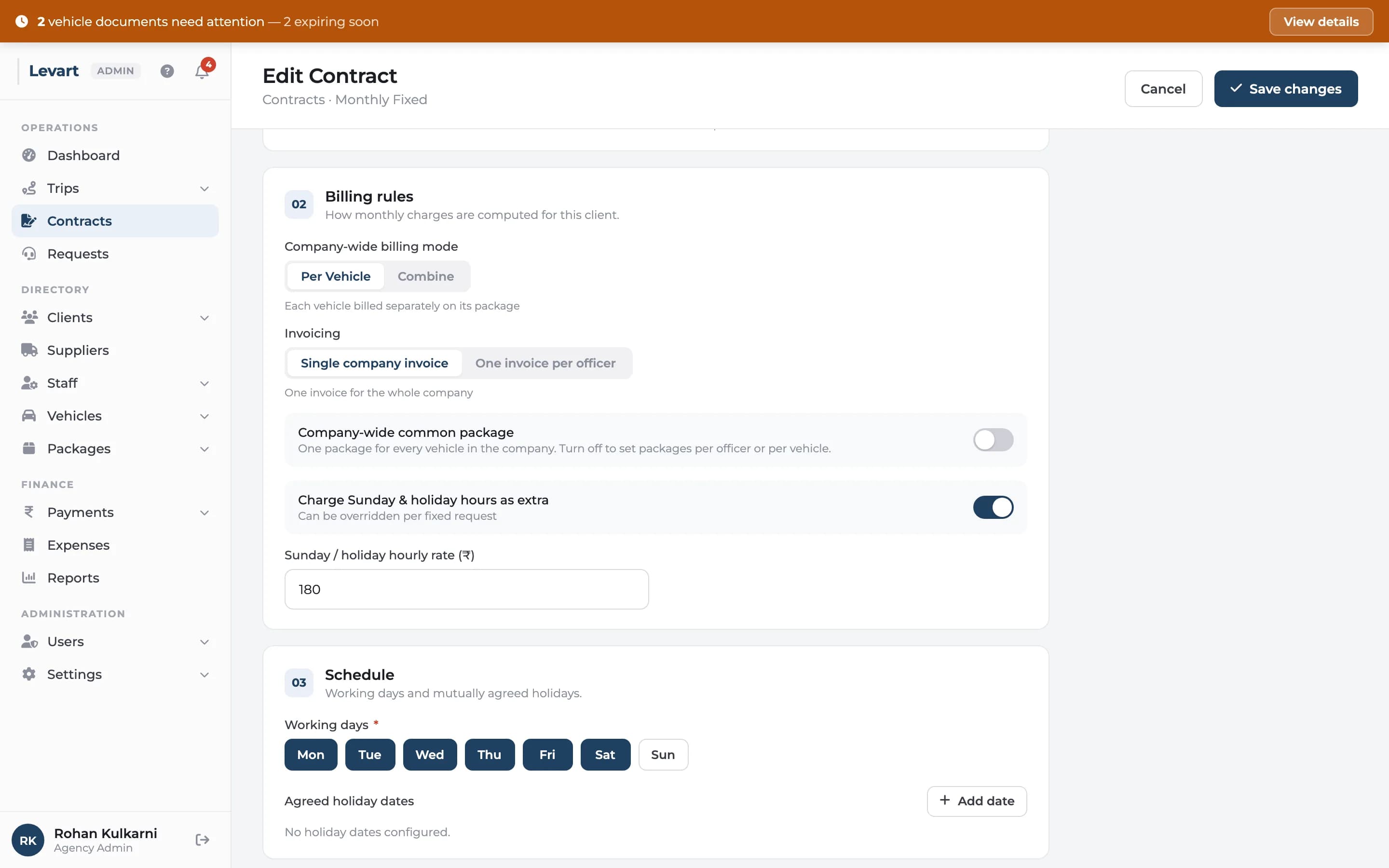The height and width of the screenshot is (868, 1389).
Task: Click the Requests headset icon
Action: coord(29,254)
